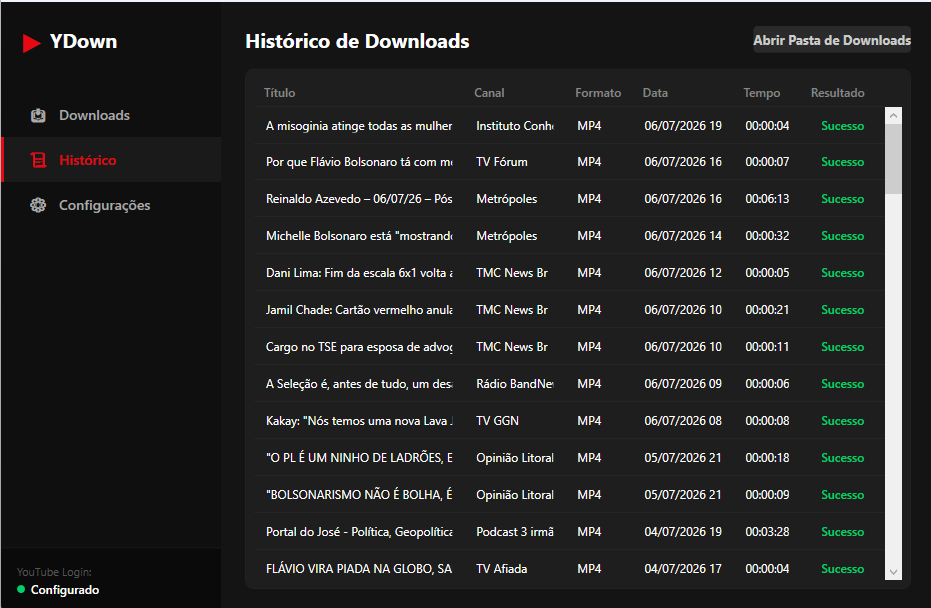Click the date '06/07/2026 14'
The width and height of the screenshot is (931, 608).
pyautogui.click(x=683, y=236)
